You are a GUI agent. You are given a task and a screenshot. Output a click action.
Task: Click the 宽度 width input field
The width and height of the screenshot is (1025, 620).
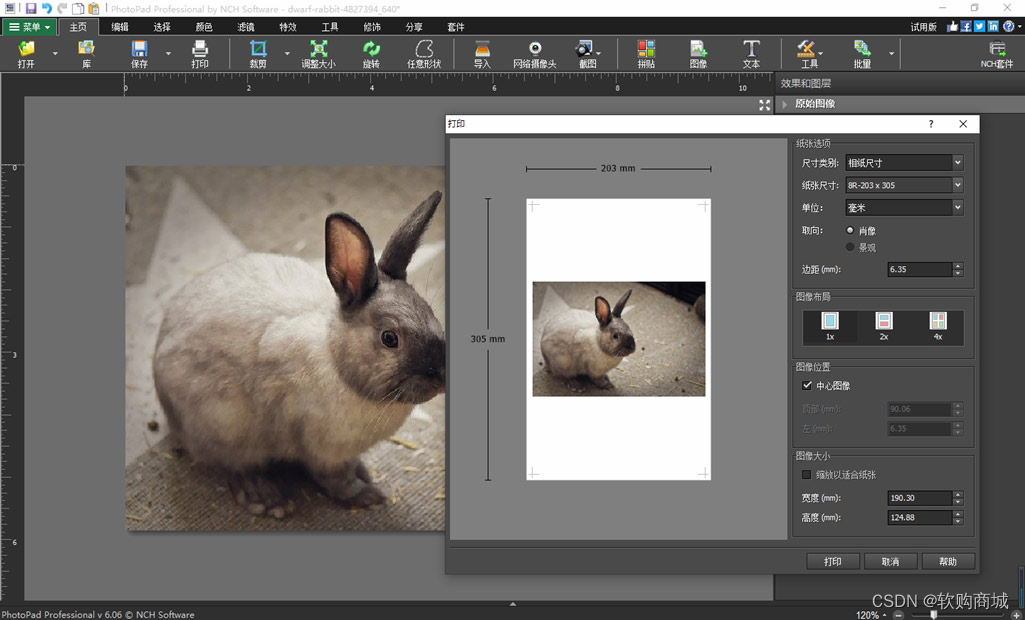pyautogui.click(x=918, y=498)
